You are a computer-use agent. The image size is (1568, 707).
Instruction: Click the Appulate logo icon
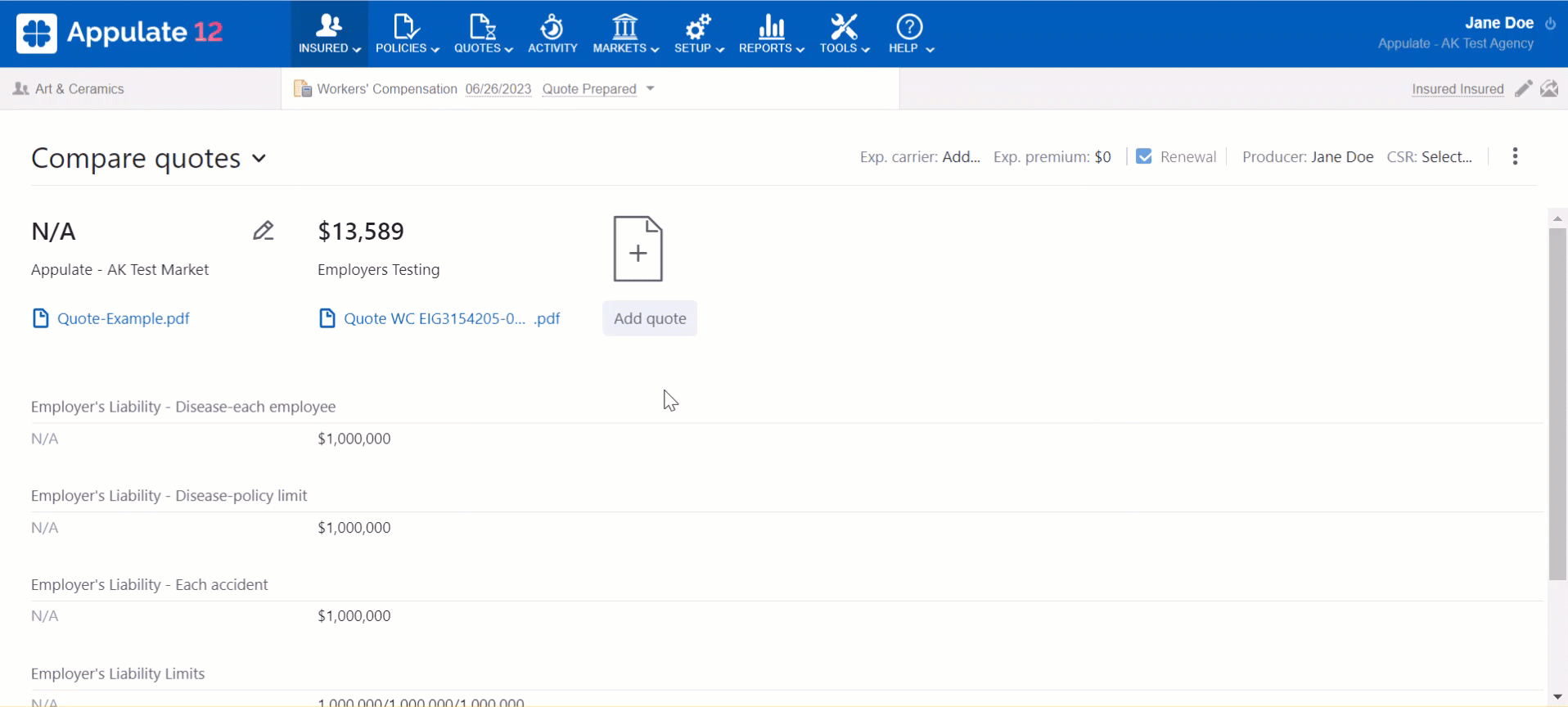[x=37, y=34]
